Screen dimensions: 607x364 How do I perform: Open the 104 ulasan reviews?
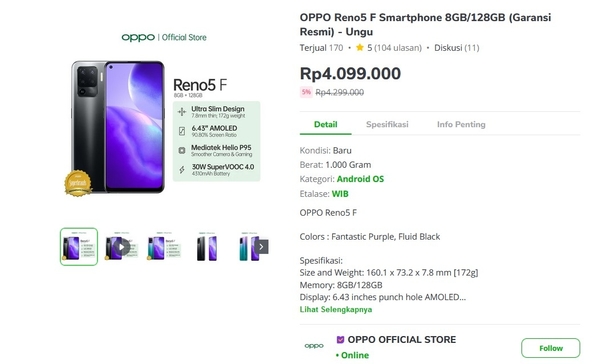(398, 48)
